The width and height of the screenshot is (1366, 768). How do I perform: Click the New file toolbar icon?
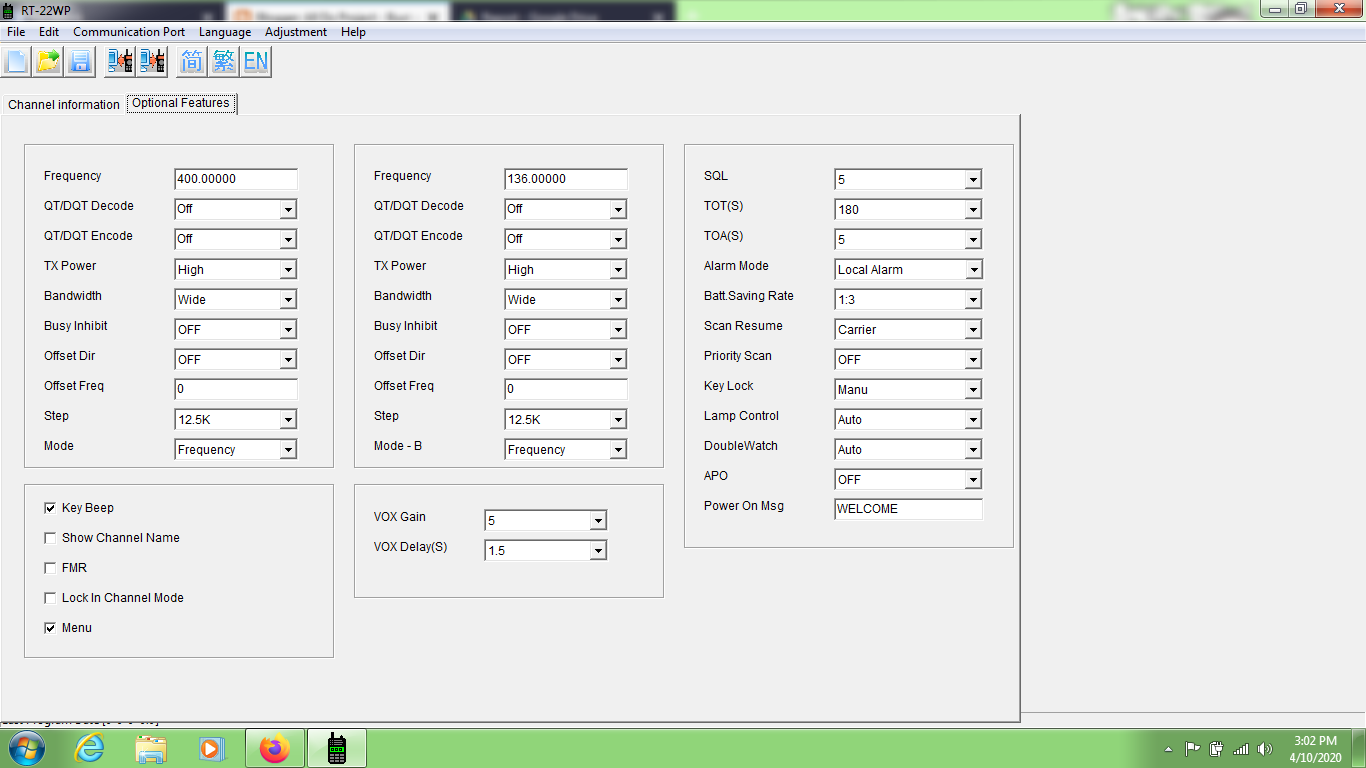coord(16,61)
